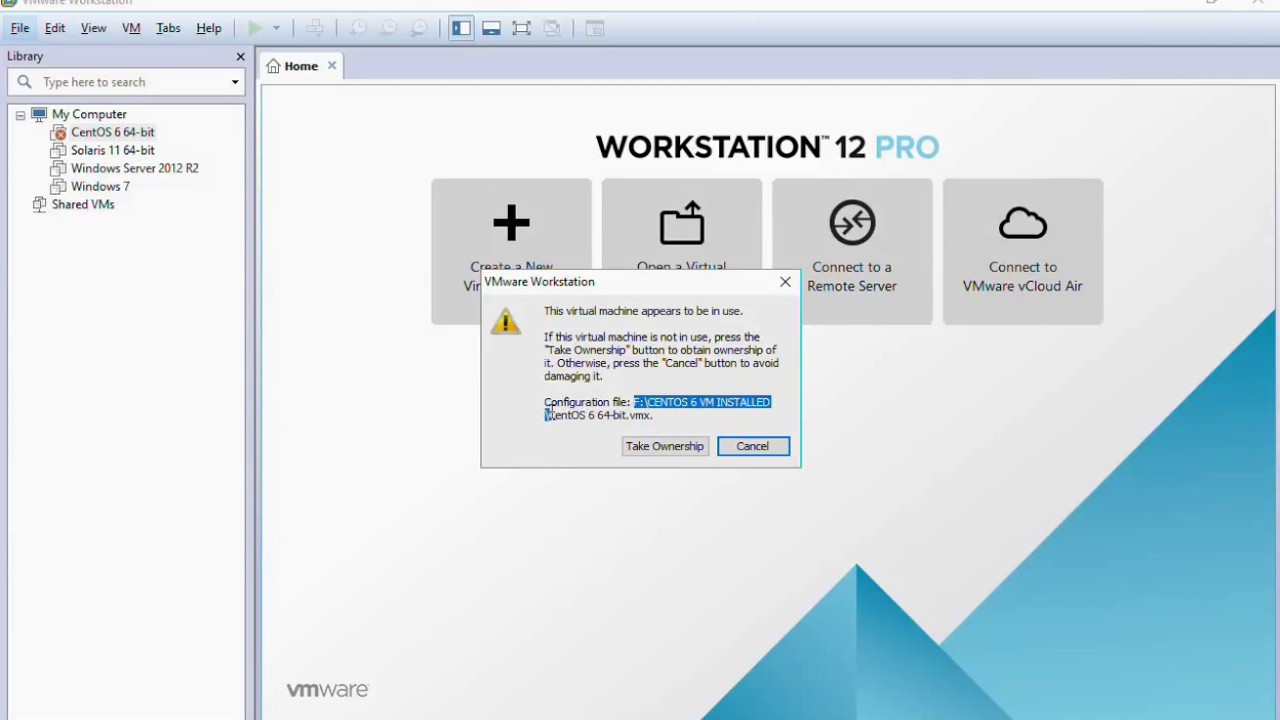Click the Solaris 11 VM icon
The width and height of the screenshot is (1280, 720).
point(58,150)
